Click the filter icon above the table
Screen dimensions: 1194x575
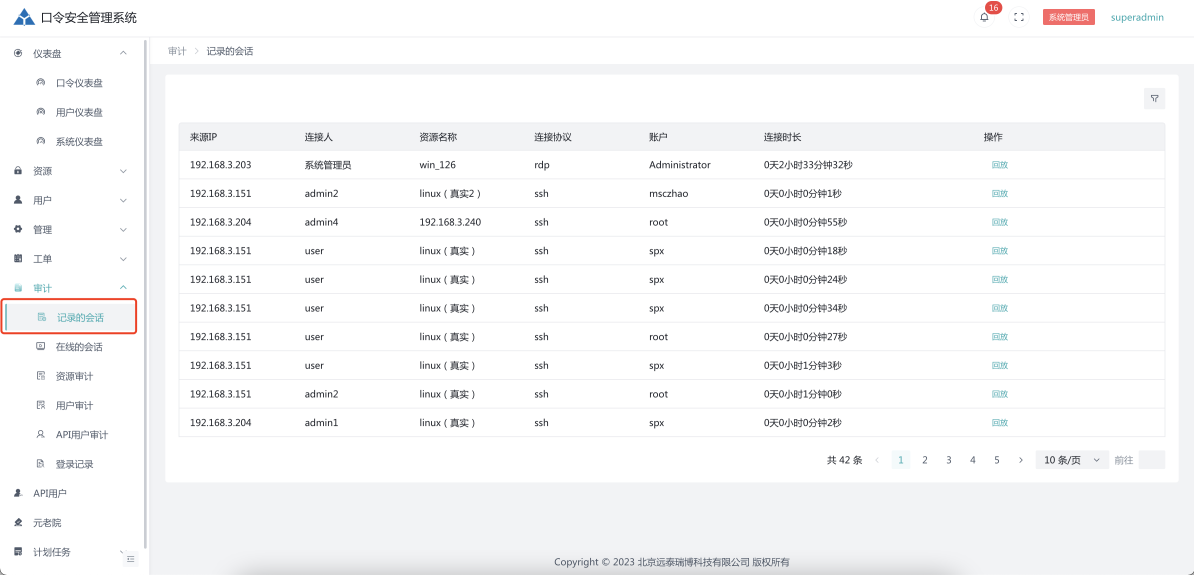click(1155, 98)
